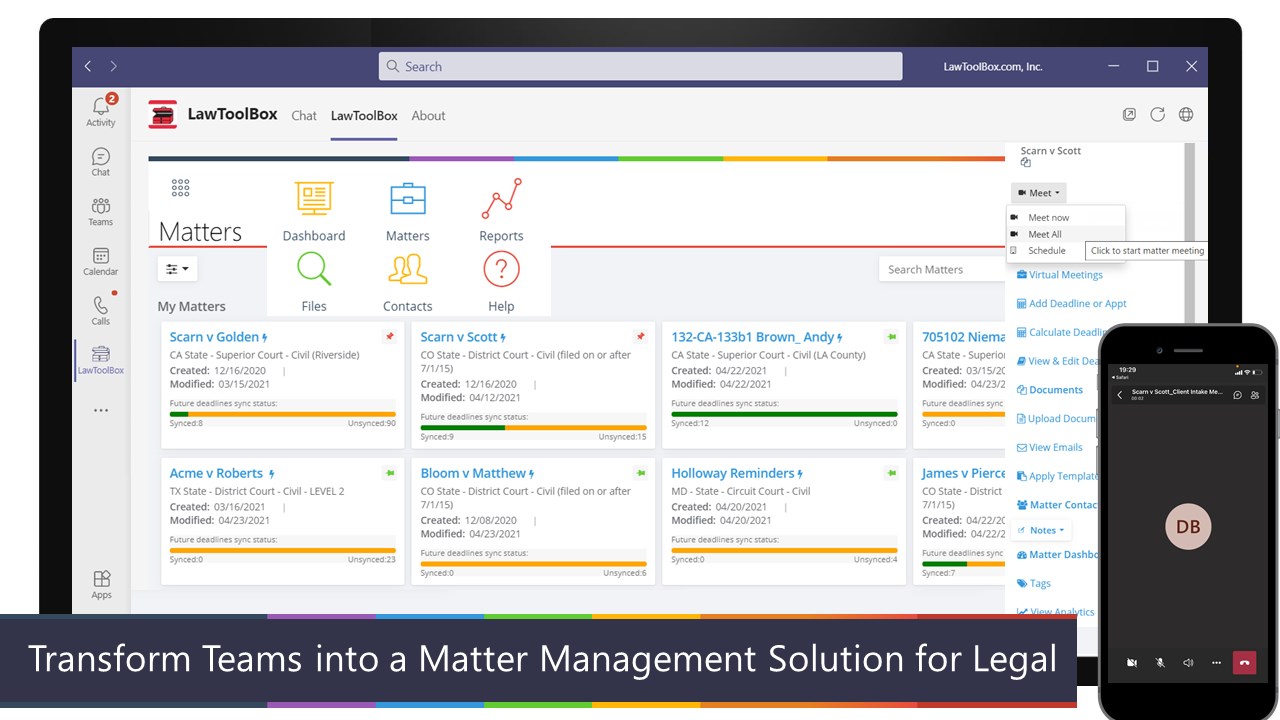Viewport: 1280px width, 720px height.
Task: Show participants on the phone call
Action: 1255,395
